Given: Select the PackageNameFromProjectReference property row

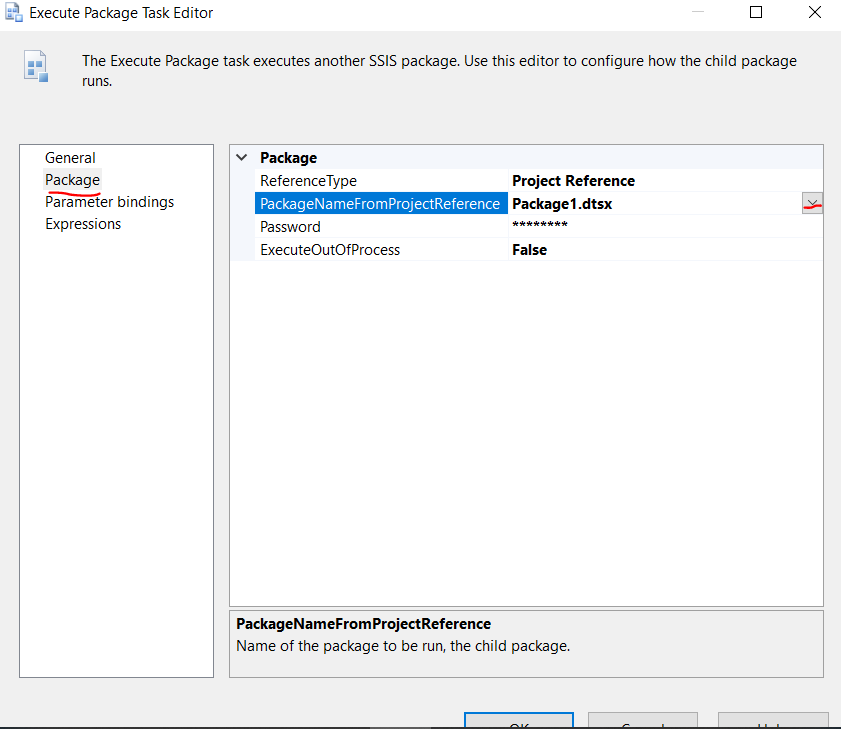Looking at the screenshot, I should (380, 203).
